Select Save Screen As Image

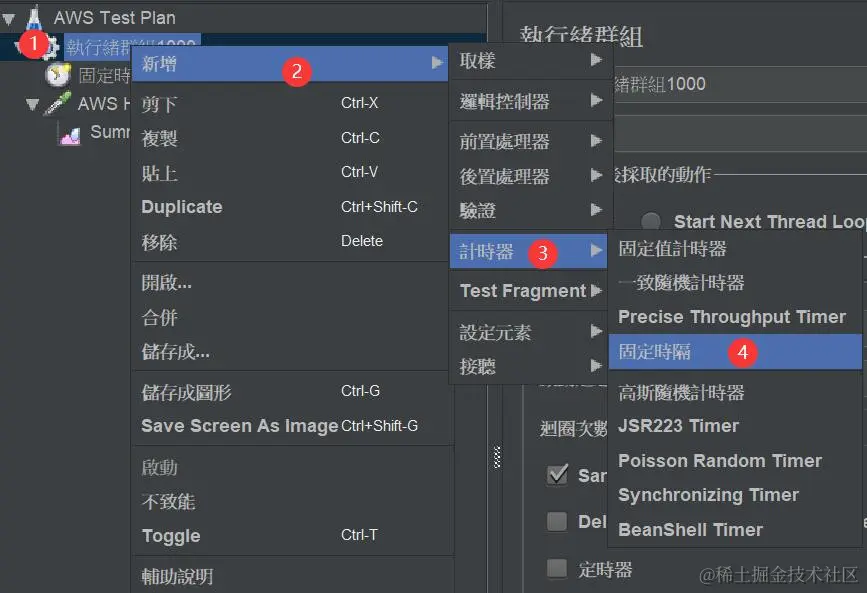pos(238,425)
